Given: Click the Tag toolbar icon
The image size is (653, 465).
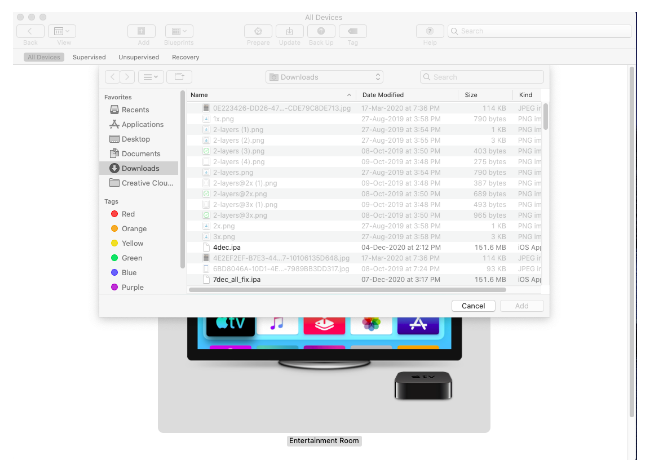Looking at the screenshot, I should [x=353, y=31].
